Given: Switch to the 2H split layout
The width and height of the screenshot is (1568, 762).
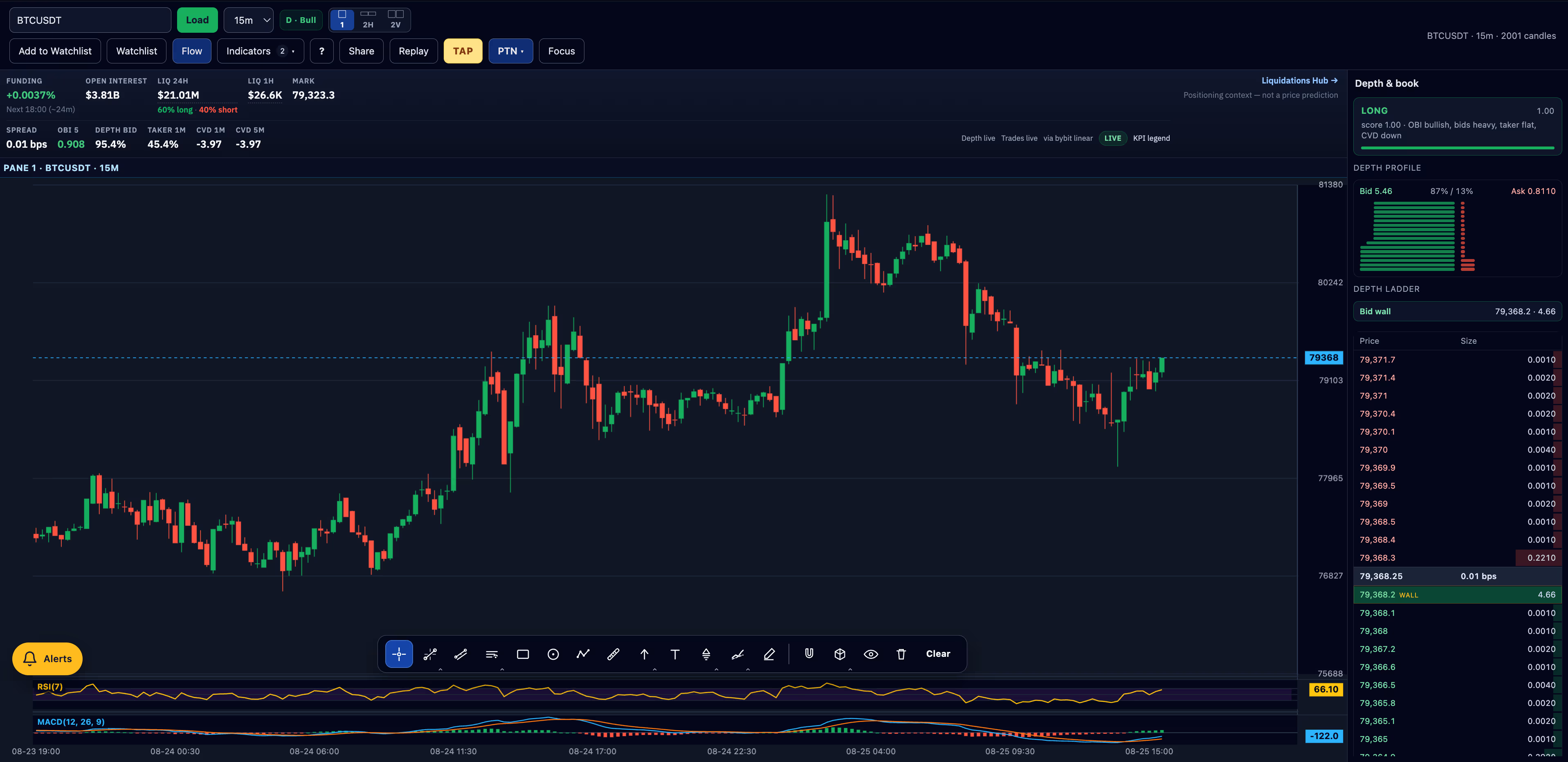Looking at the screenshot, I should (x=368, y=20).
